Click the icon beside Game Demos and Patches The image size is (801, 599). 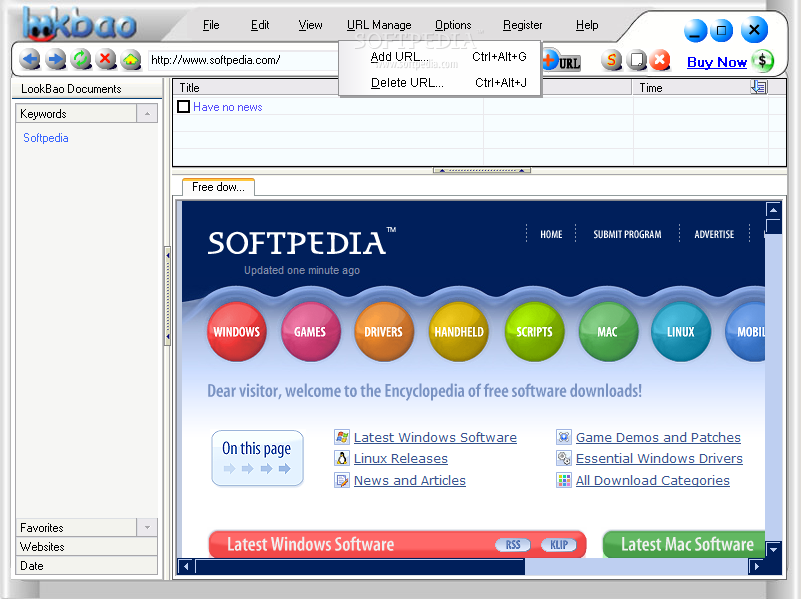563,437
